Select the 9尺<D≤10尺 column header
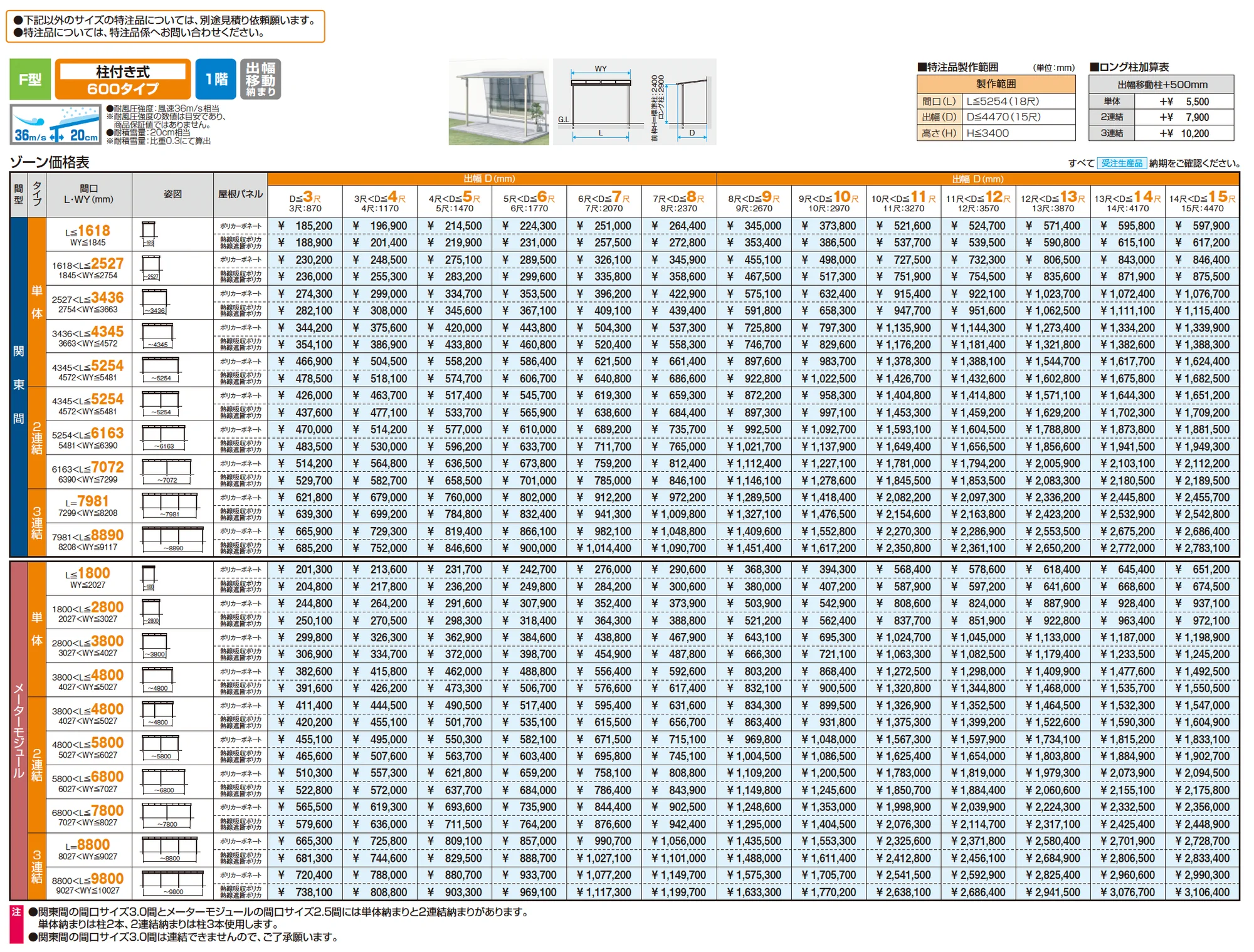 pyautogui.click(x=828, y=201)
